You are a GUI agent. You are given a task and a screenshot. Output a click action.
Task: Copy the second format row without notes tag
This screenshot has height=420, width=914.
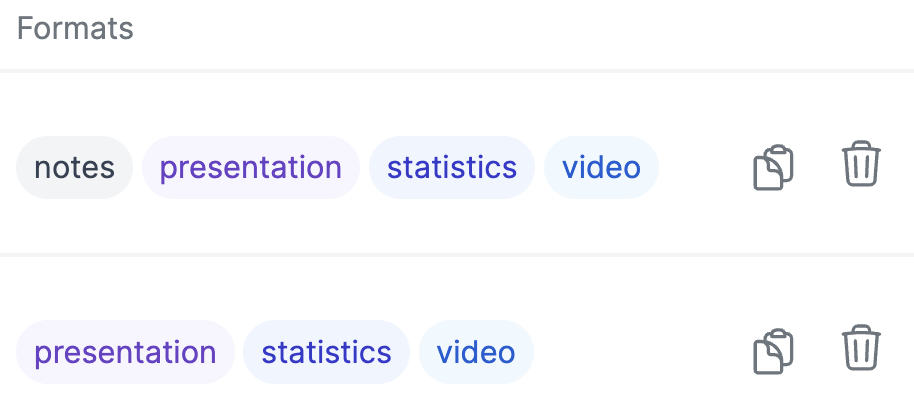pos(772,351)
